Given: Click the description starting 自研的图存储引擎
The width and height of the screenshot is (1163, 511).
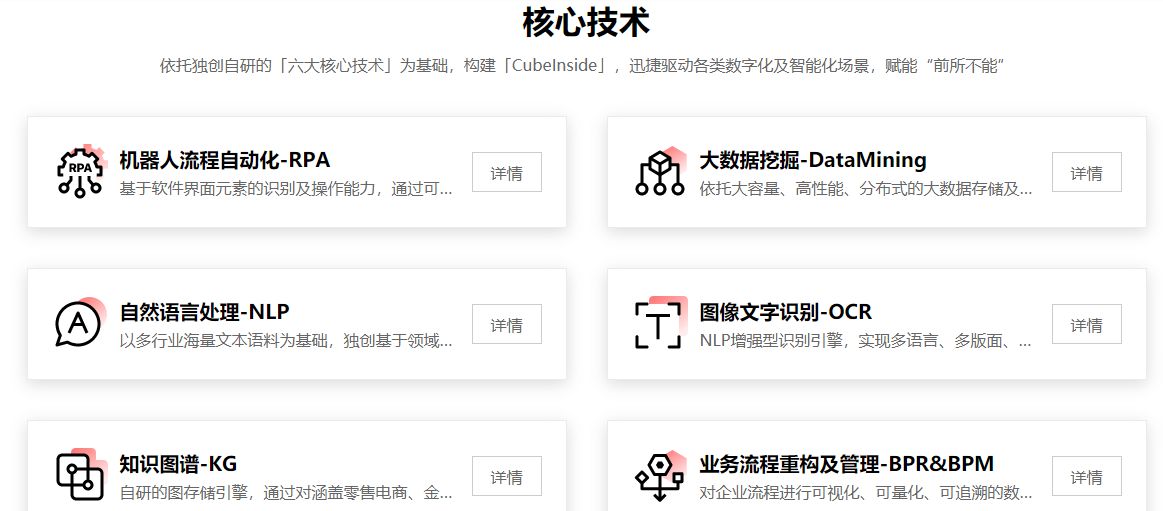Looking at the screenshot, I should click(x=286, y=493).
